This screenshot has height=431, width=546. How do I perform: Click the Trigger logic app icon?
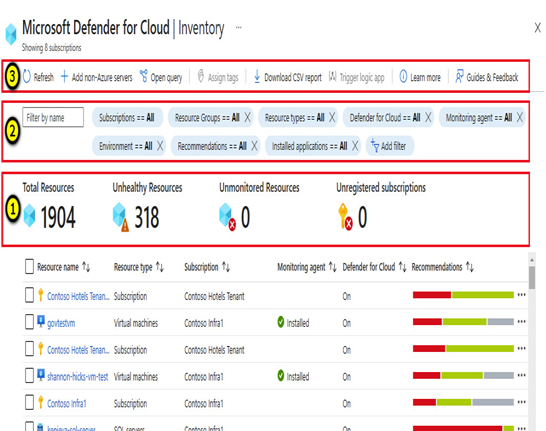(x=333, y=76)
